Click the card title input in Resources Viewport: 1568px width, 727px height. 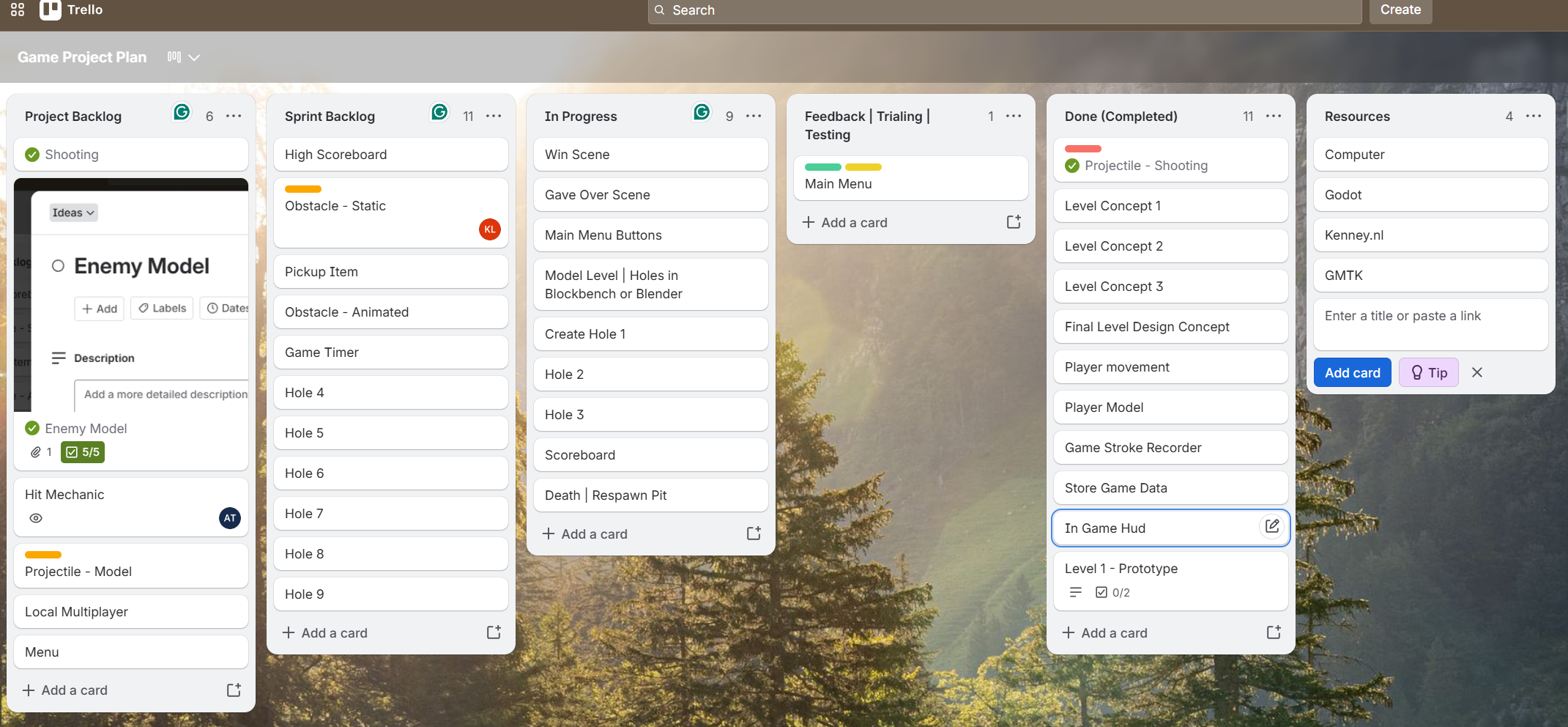pyautogui.click(x=1430, y=324)
